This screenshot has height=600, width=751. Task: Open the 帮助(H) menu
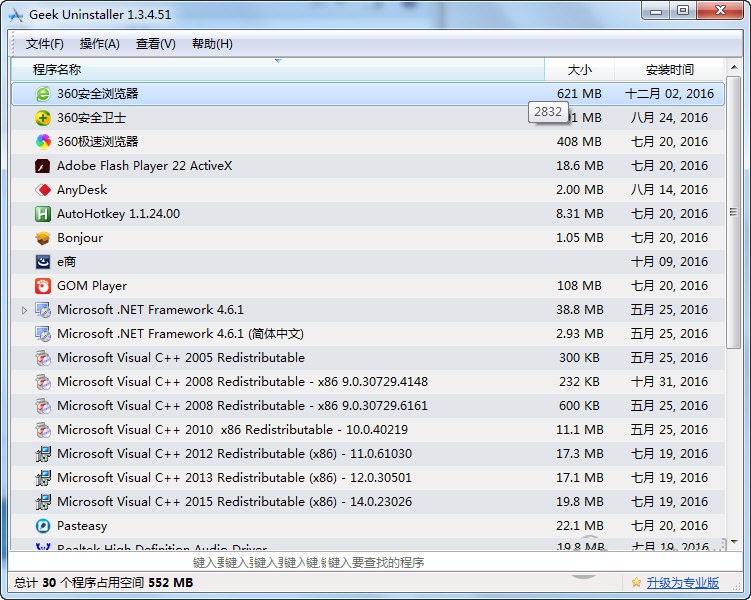pyautogui.click(x=212, y=44)
